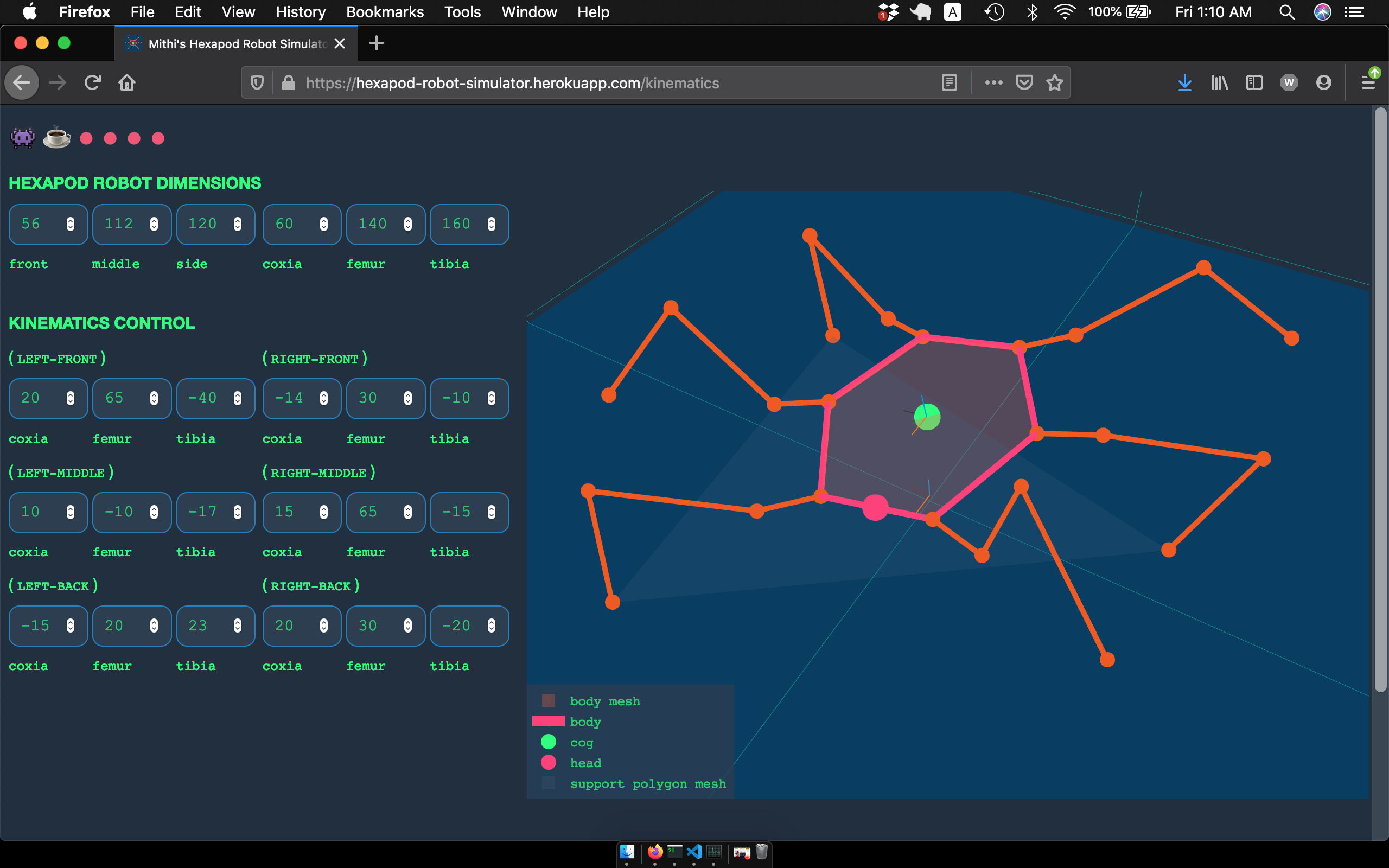Select Mithi's Hexapod Robot Simulator tab
1389x868 pixels.
click(235, 43)
